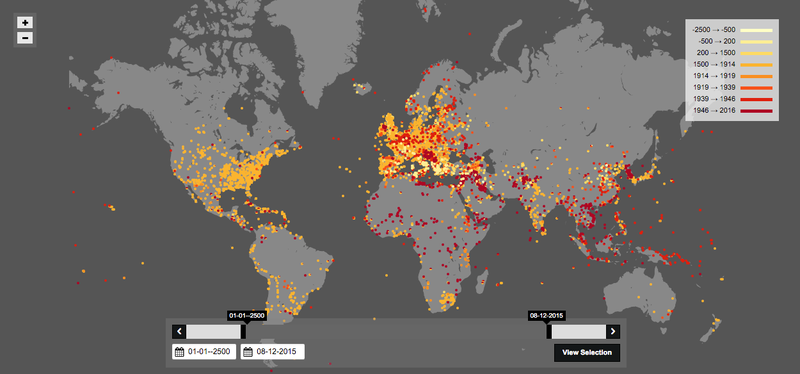The height and width of the screenshot is (374, 800).
Task: Click the 01-01--2500 timeline tooltip marker
Action: point(246,316)
